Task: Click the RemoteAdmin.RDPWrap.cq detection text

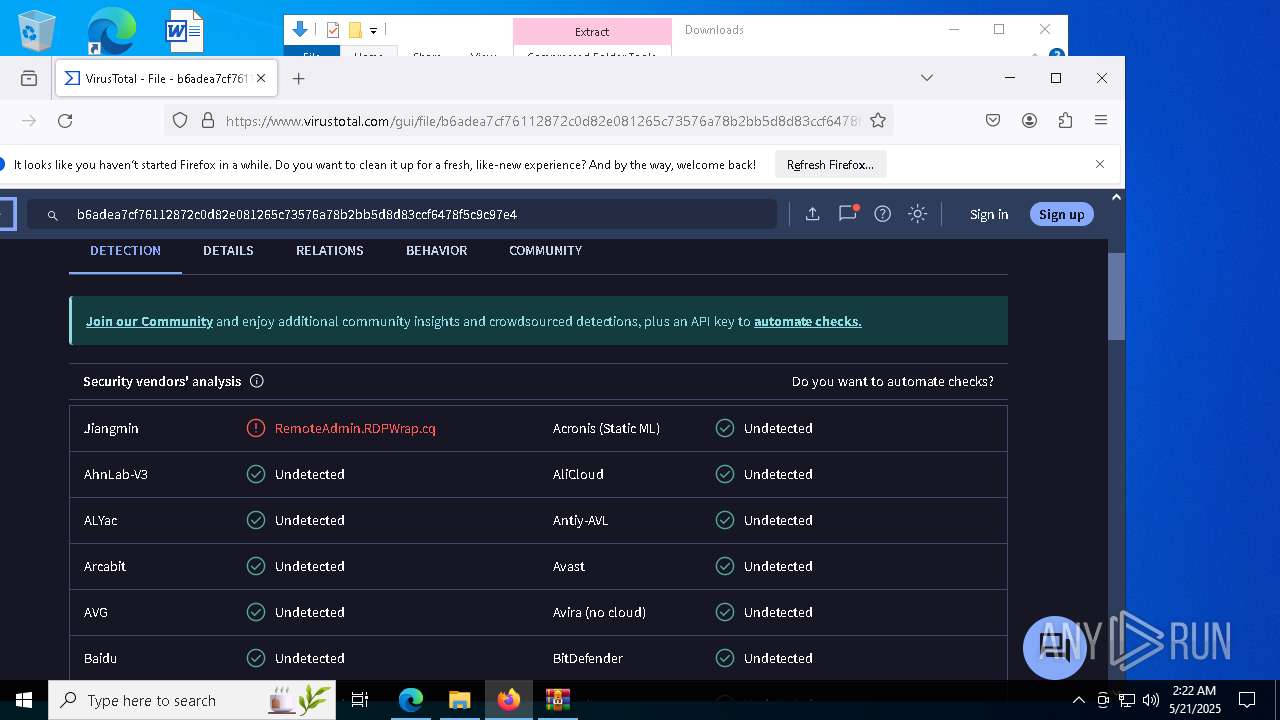Action: tap(355, 428)
